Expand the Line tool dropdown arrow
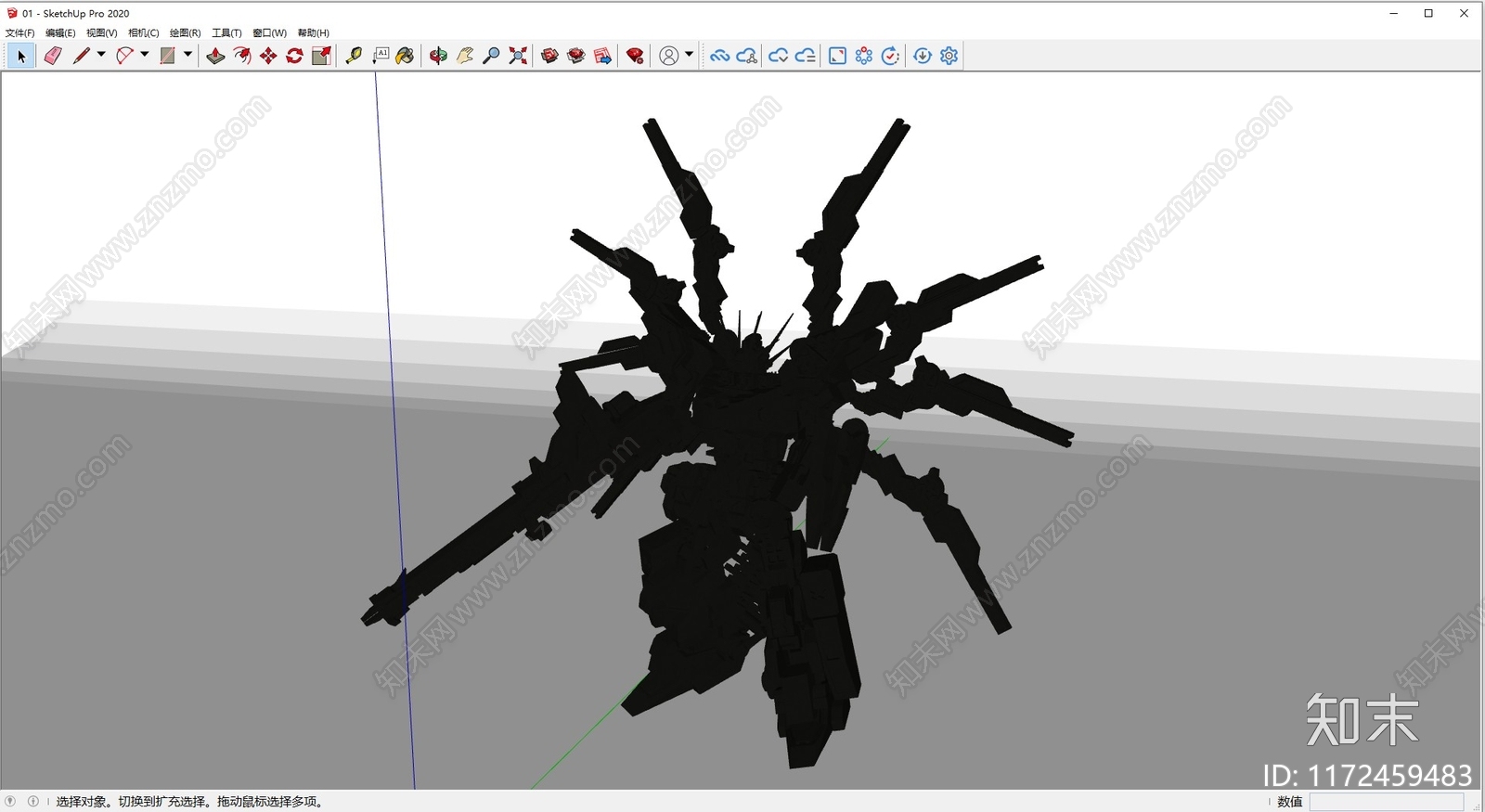Image resolution: width=1485 pixels, height=812 pixels. 101,55
